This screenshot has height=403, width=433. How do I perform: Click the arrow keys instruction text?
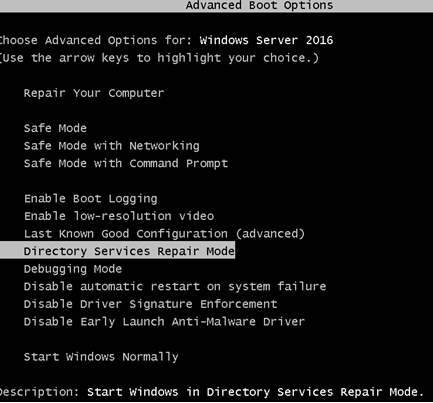[x=159, y=58]
